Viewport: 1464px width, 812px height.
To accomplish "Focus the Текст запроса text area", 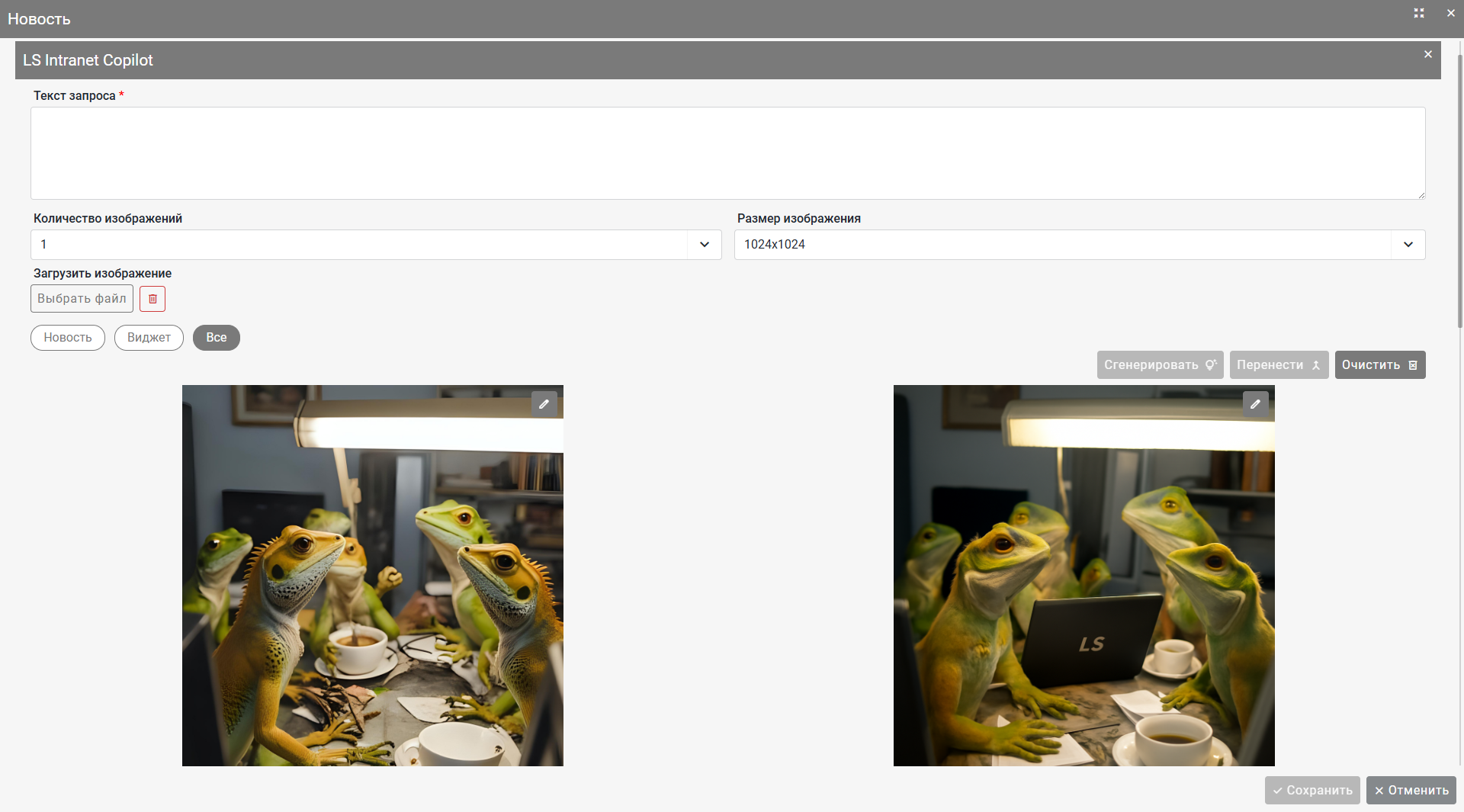I will pyautogui.click(x=727, y=153).
